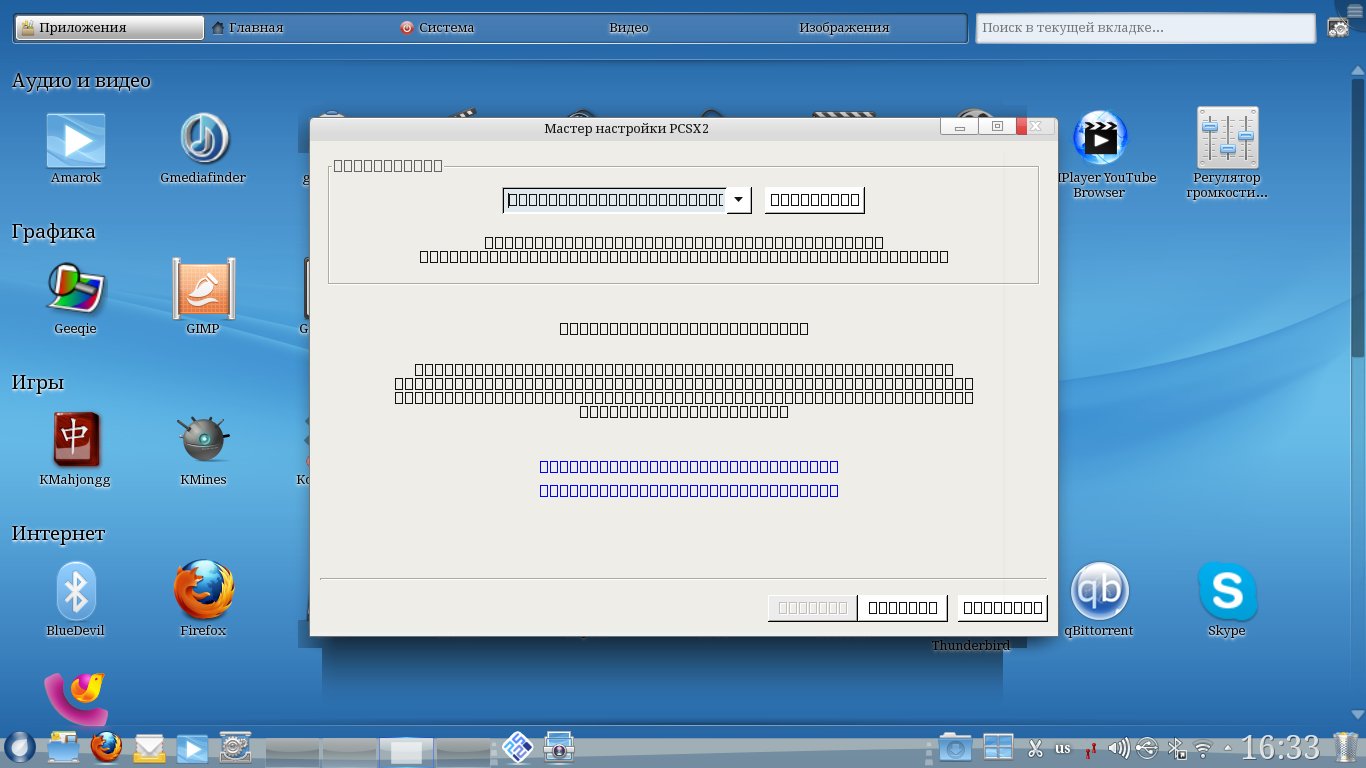Image resolution: width=1366 pixels, height=768 pixels.
Task: Click the middle button at the wizard bottom
Action: 903,607
